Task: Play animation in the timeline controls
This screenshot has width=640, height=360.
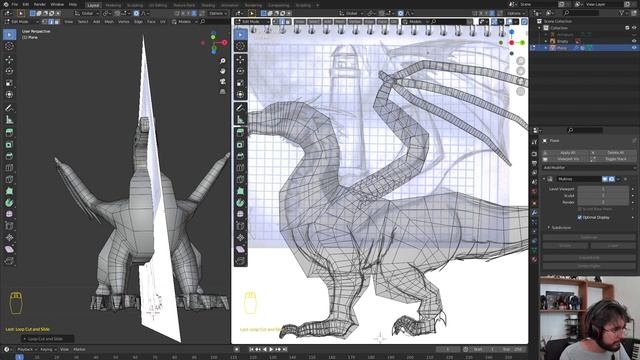Action: coord(271,349)
